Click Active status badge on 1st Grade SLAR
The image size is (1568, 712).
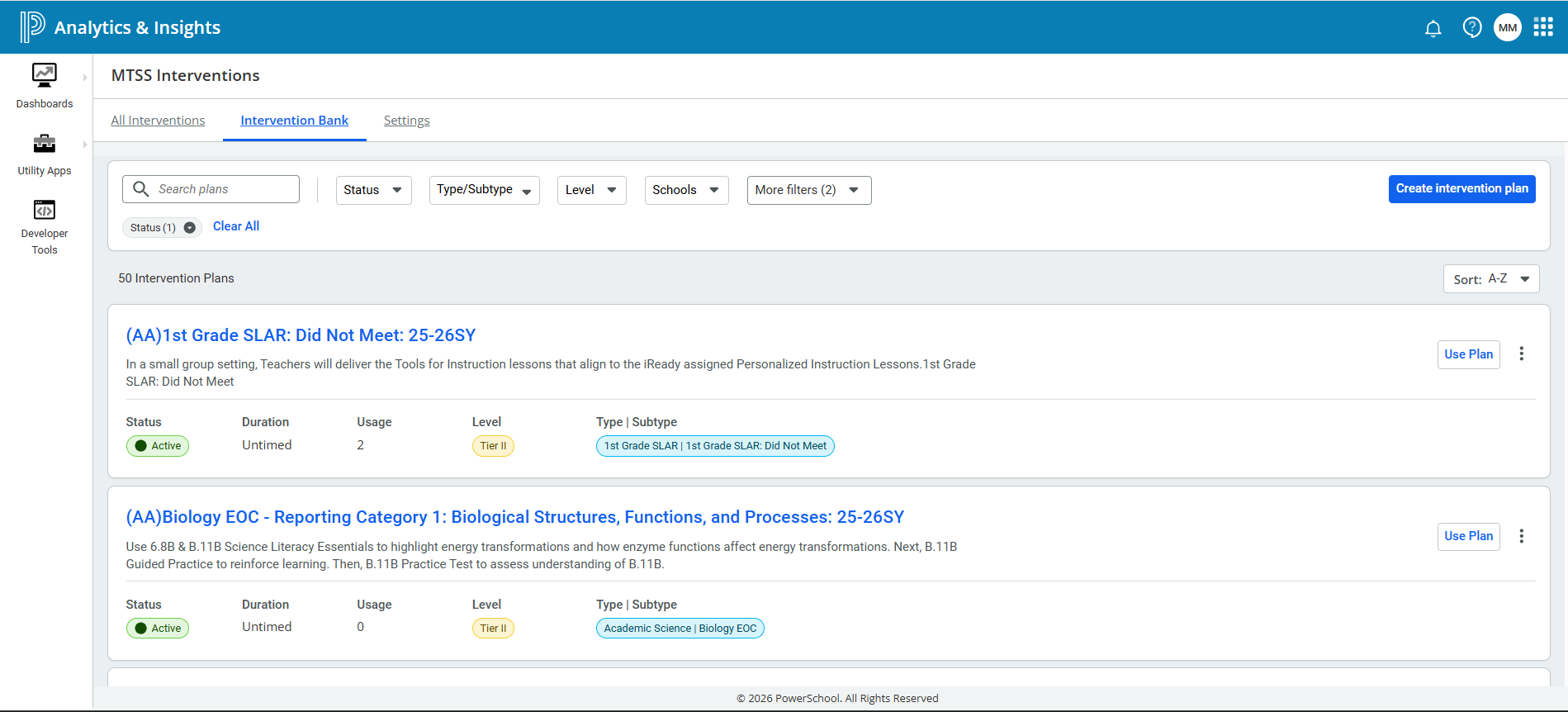pyautogui.click(x=158, y=446)
